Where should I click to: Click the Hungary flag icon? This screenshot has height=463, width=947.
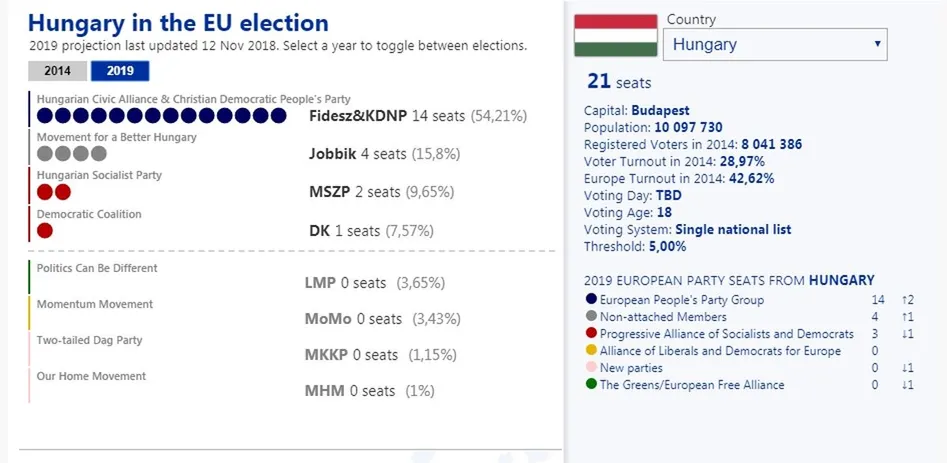tap(615, 35)
